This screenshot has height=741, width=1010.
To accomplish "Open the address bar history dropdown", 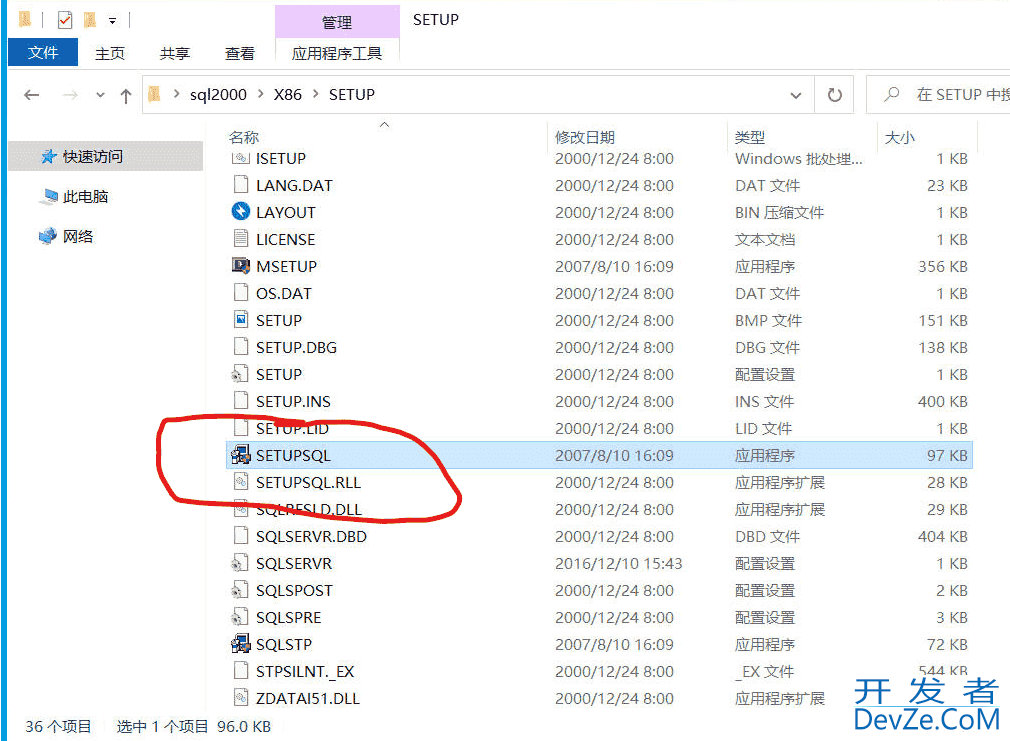I will pyautogui.click(x=796, y=95).
